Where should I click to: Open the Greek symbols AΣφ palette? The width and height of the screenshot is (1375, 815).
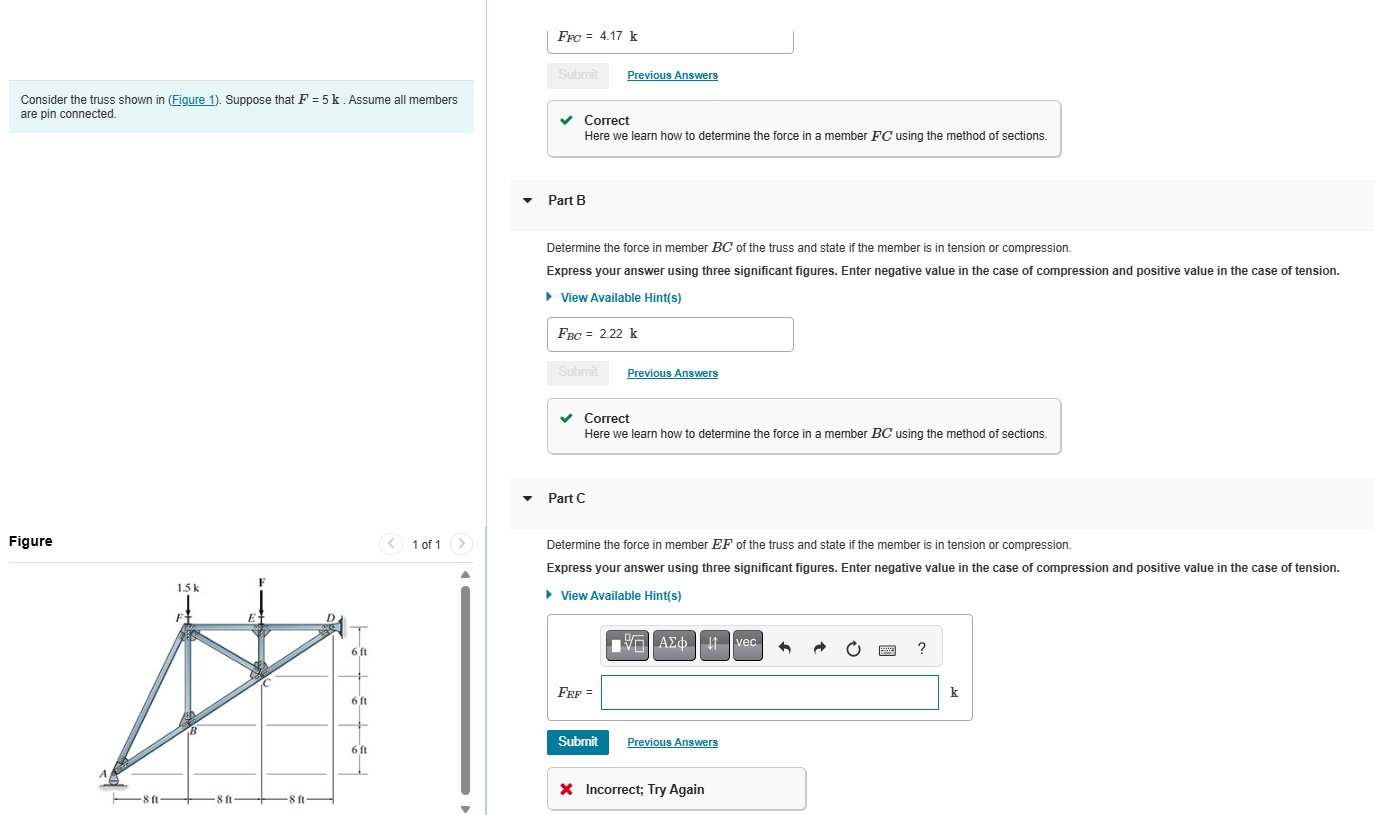point(674,645)
